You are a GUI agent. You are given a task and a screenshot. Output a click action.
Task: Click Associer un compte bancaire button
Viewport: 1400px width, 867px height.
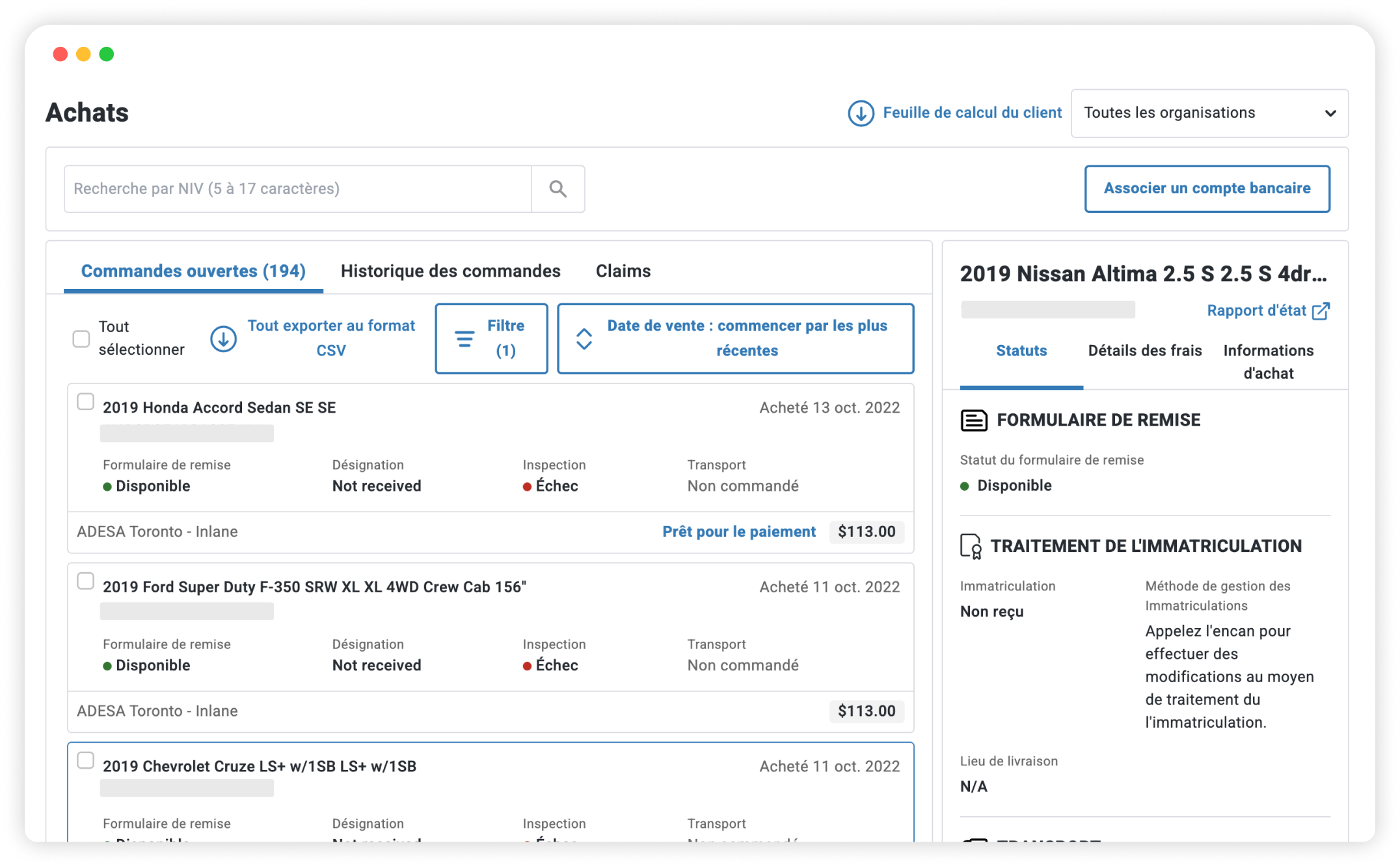click(x=1207, y=189)
